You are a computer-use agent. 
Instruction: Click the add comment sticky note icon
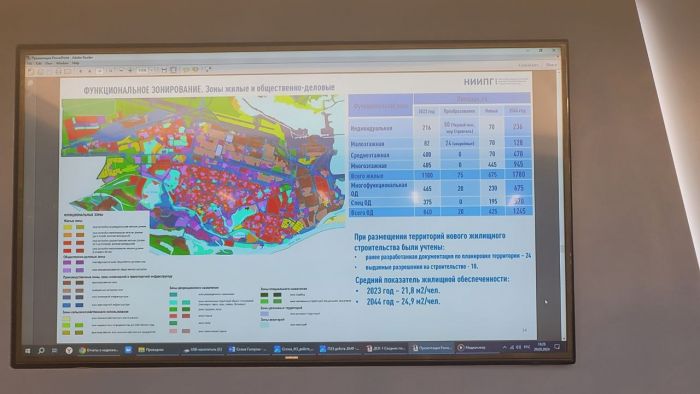(x=186, y=70)
